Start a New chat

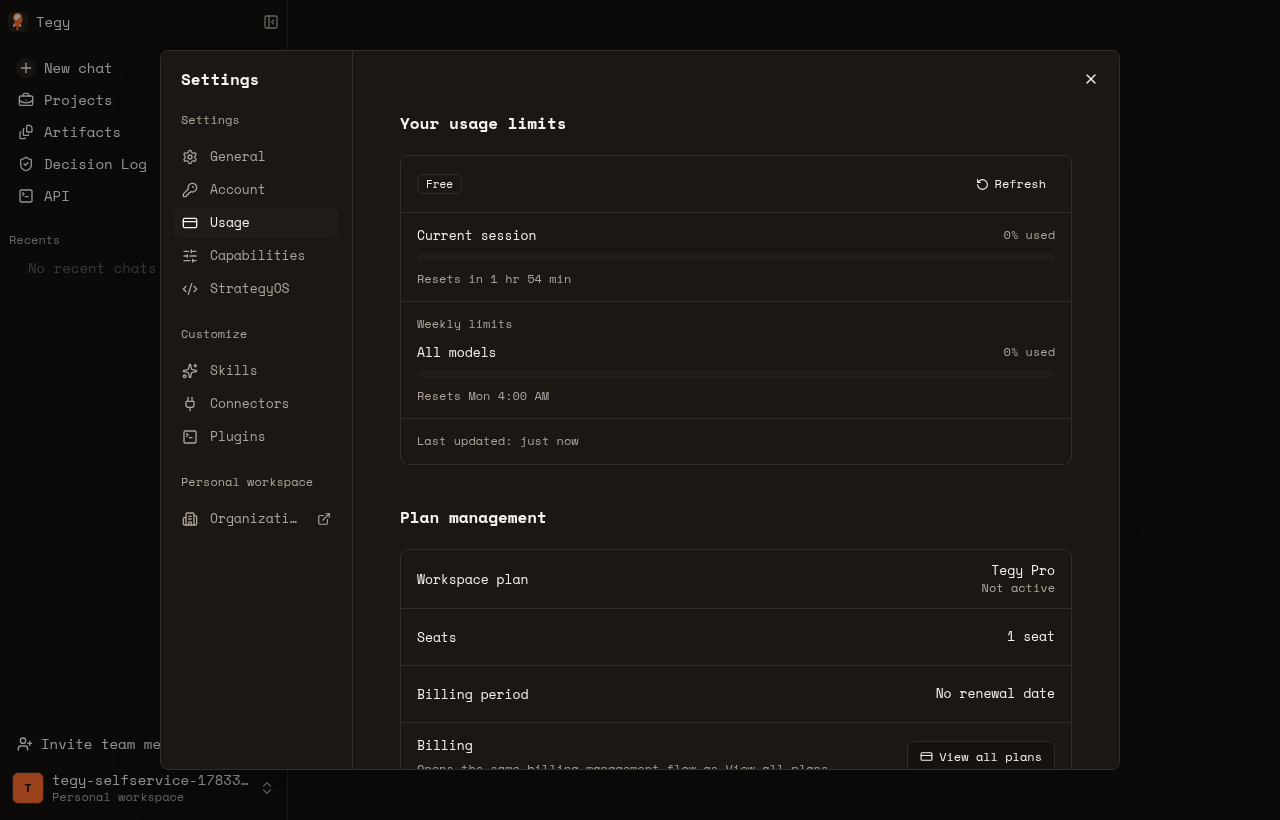click(x=78, y=68)
